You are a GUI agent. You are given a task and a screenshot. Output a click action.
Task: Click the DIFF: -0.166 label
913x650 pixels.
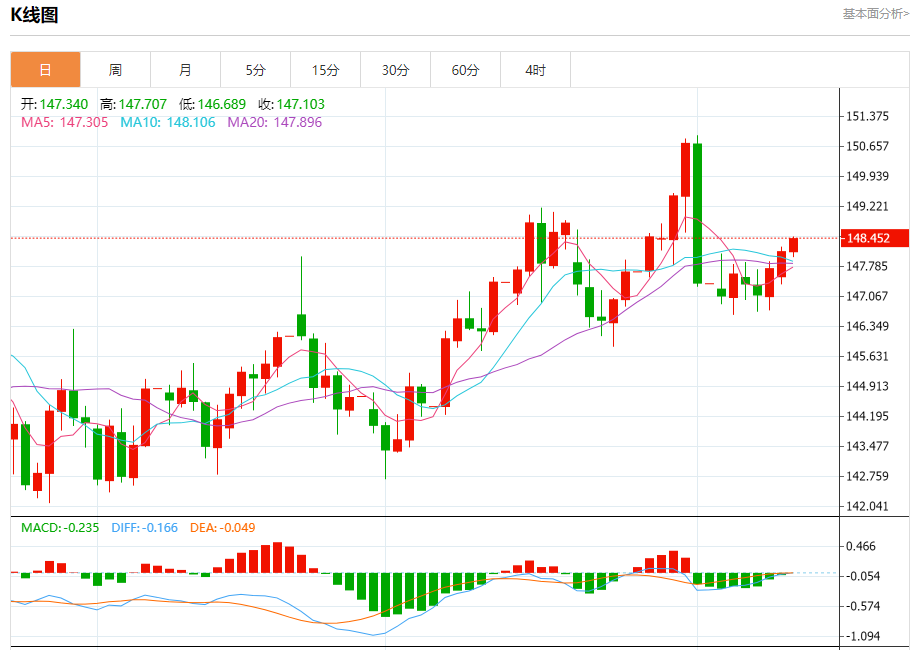tap(144, 528)
